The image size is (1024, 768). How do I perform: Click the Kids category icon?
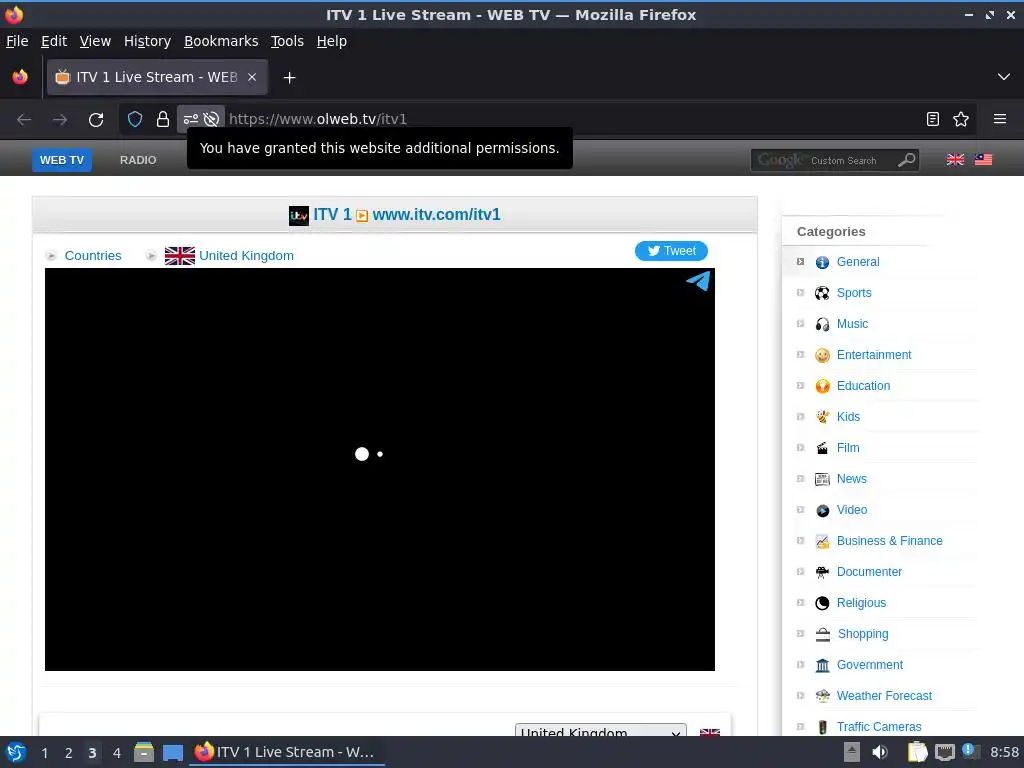click(x=822, y=417)
